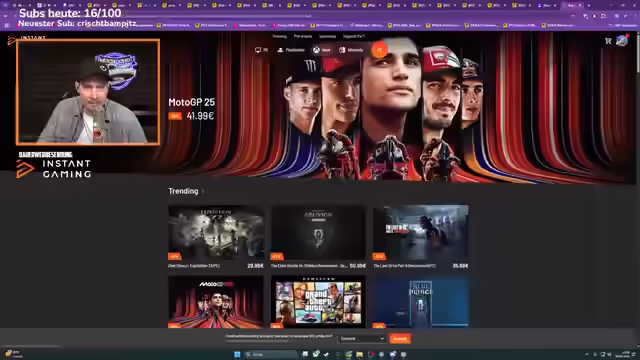Open the Pre-orders menu item
This screenshot has width=640, height=360.
(303, 36)
